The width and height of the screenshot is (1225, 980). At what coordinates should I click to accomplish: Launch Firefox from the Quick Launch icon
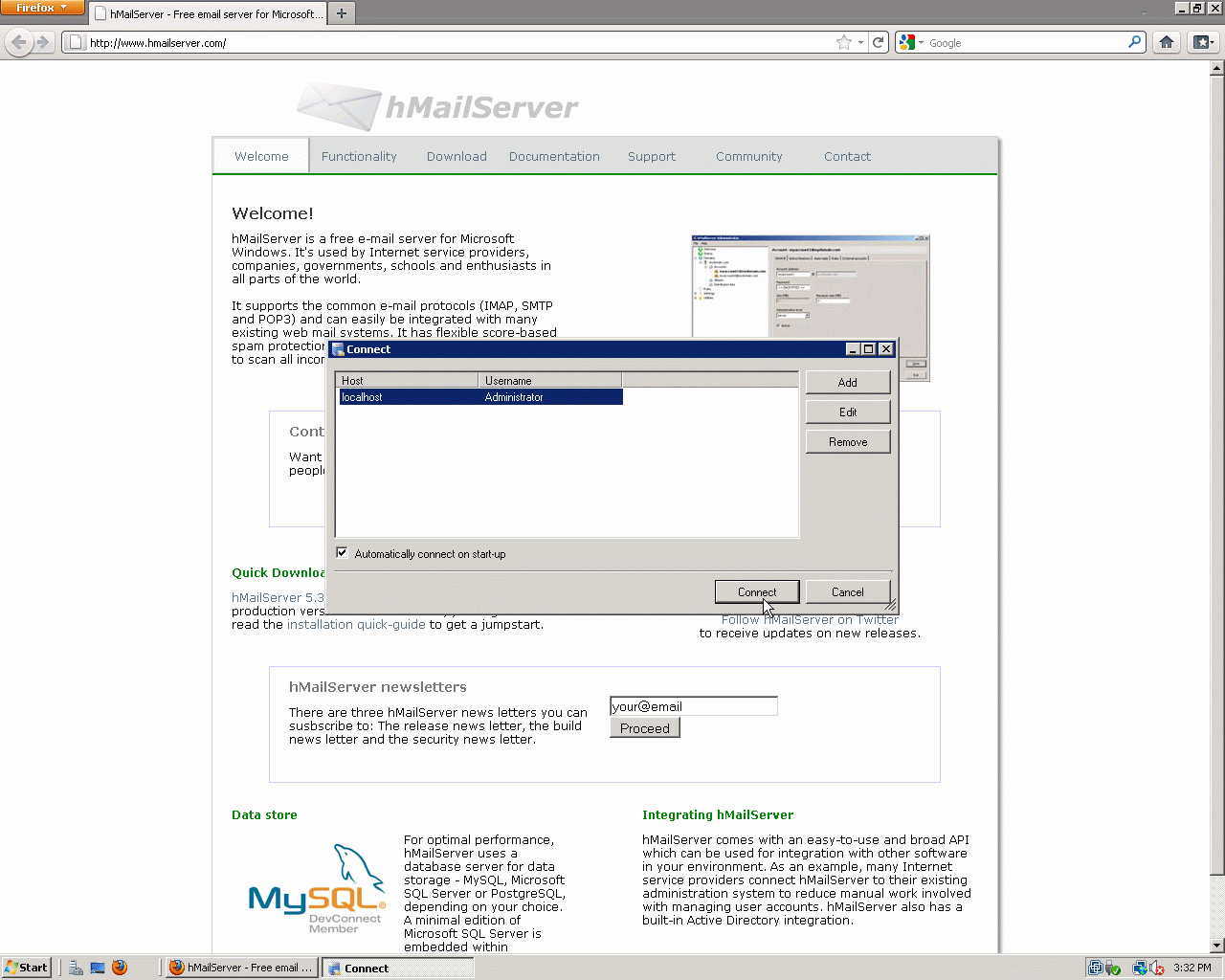[119, 968]
